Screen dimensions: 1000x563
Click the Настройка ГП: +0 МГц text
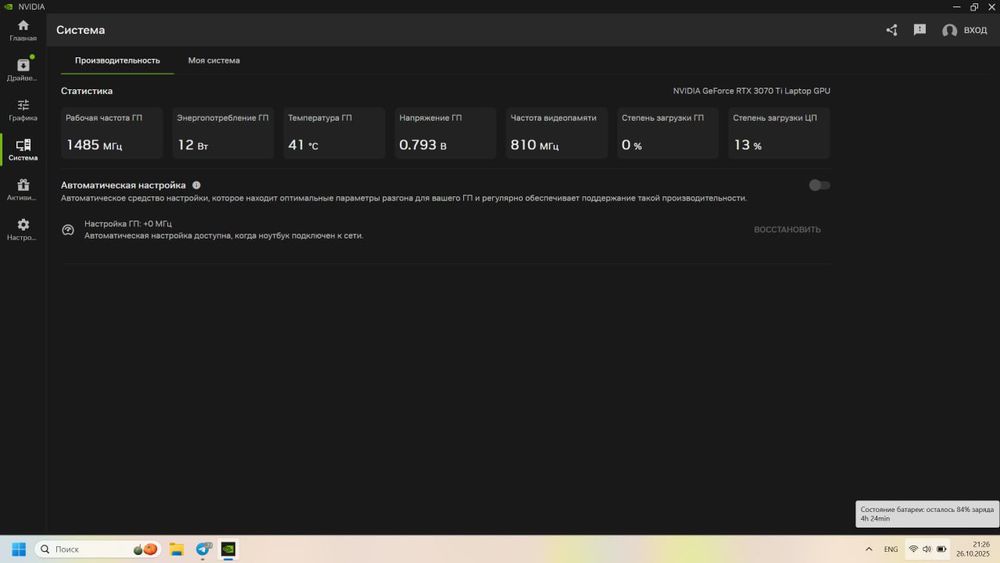point(128,224)
